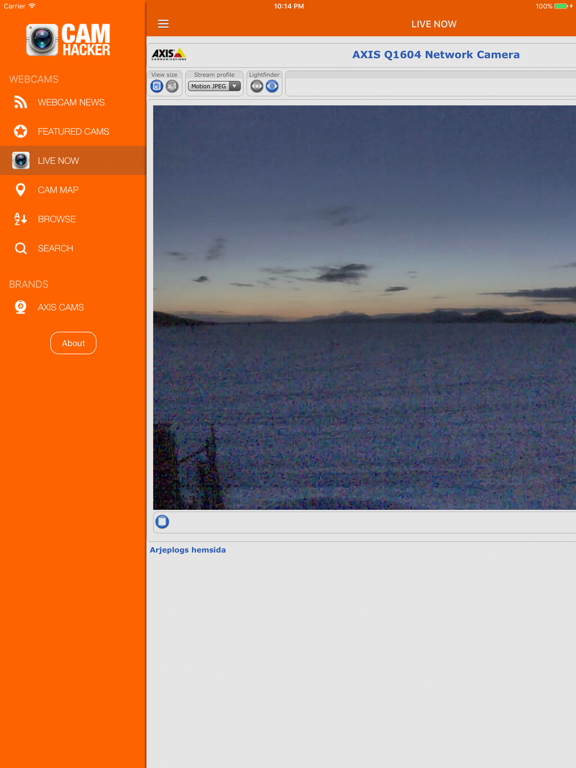The height and width of the screenshot is (768, 576).
Task: Tap the Wi-Fi icon in status bar
Action: pos(32,6)
